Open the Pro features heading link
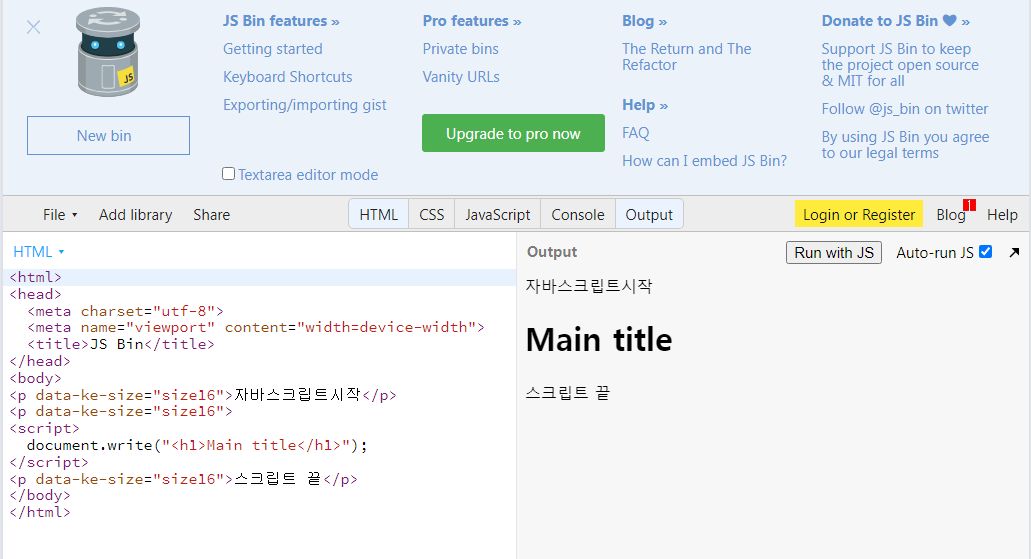The image size is (1031, 559). coord(471,21)
